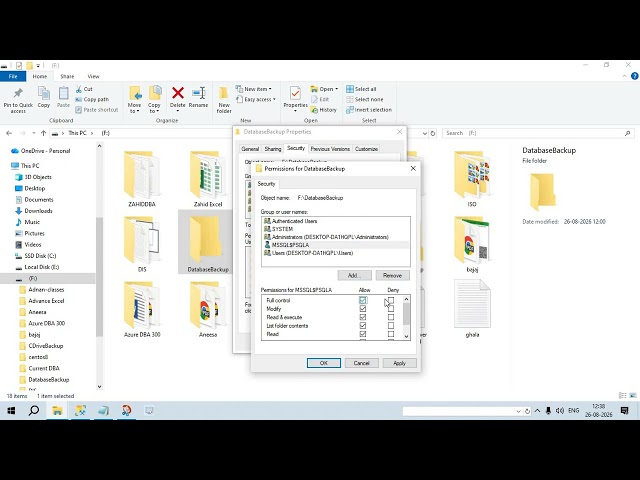The image size is (640, 480).
Task: Toggle Deny checkbox for List folder contents
Action: point(391,326)
